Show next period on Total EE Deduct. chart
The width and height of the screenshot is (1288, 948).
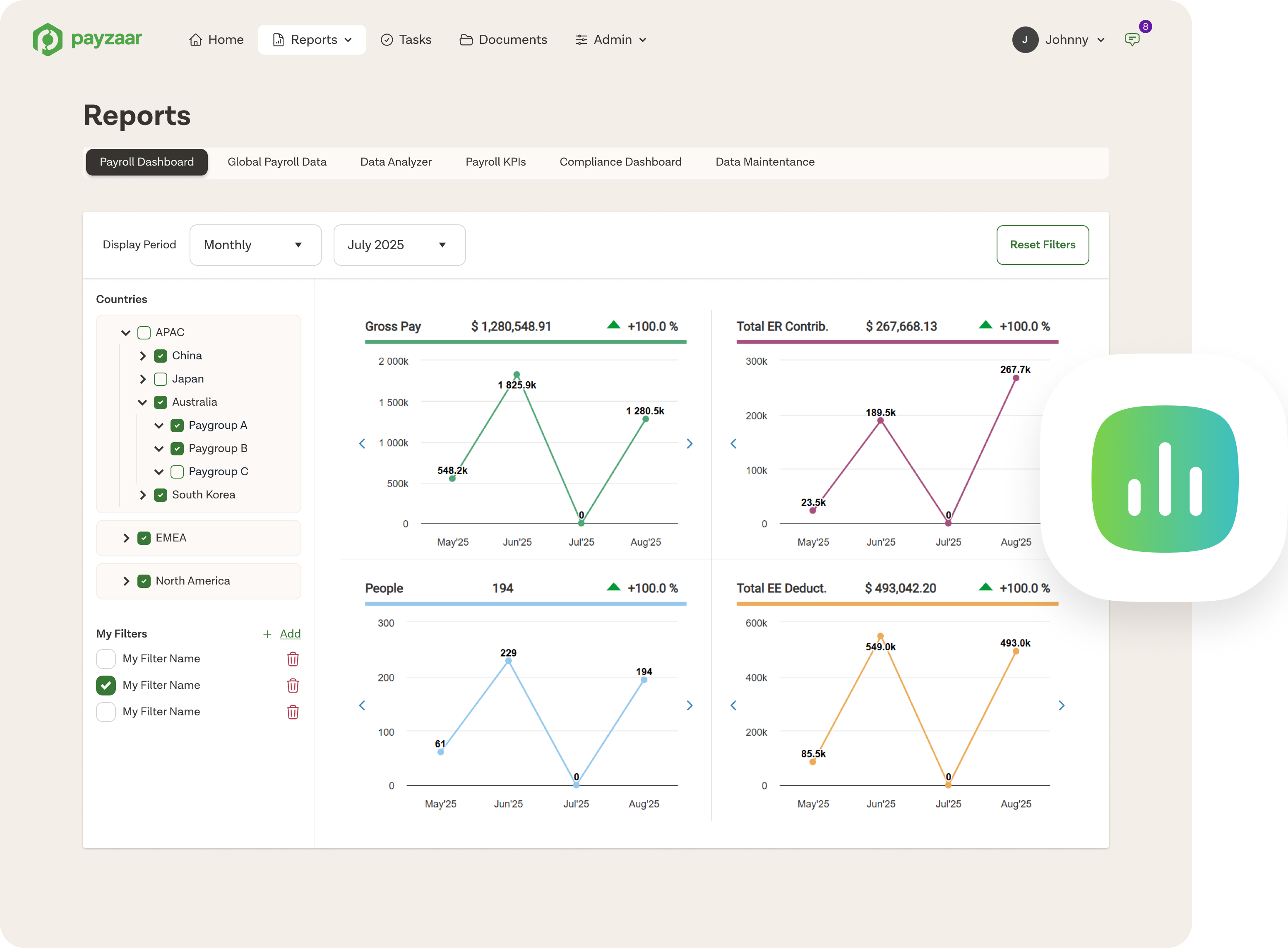click(x=1061, y=705)
